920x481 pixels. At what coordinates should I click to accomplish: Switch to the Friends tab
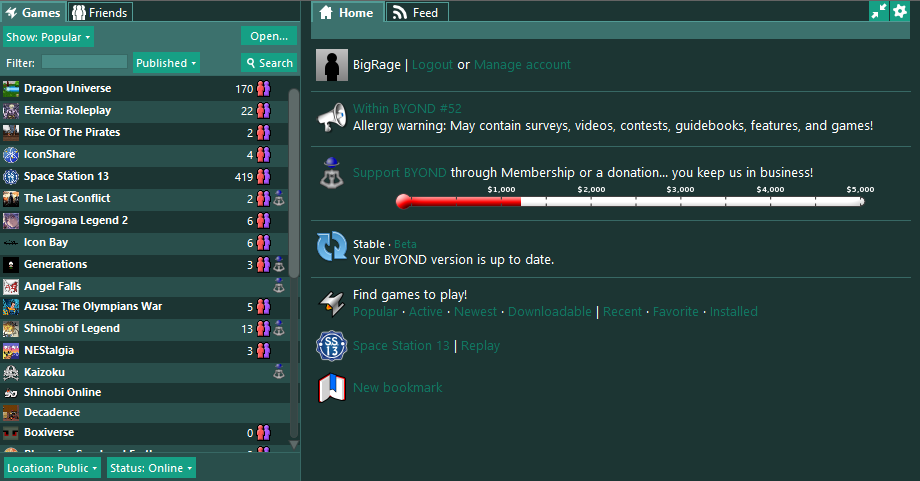[x=100, y=12]
